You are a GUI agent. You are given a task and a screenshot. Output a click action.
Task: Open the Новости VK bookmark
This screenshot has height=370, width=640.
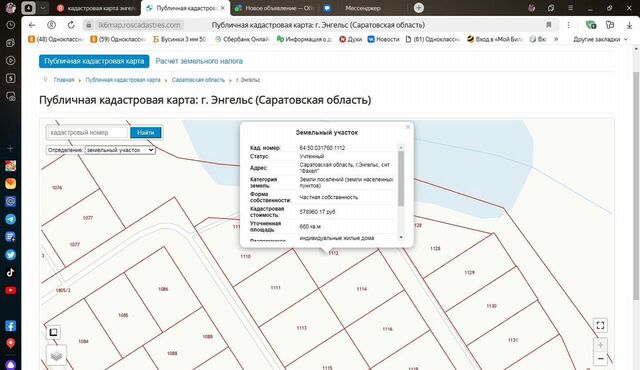(383, 39)
